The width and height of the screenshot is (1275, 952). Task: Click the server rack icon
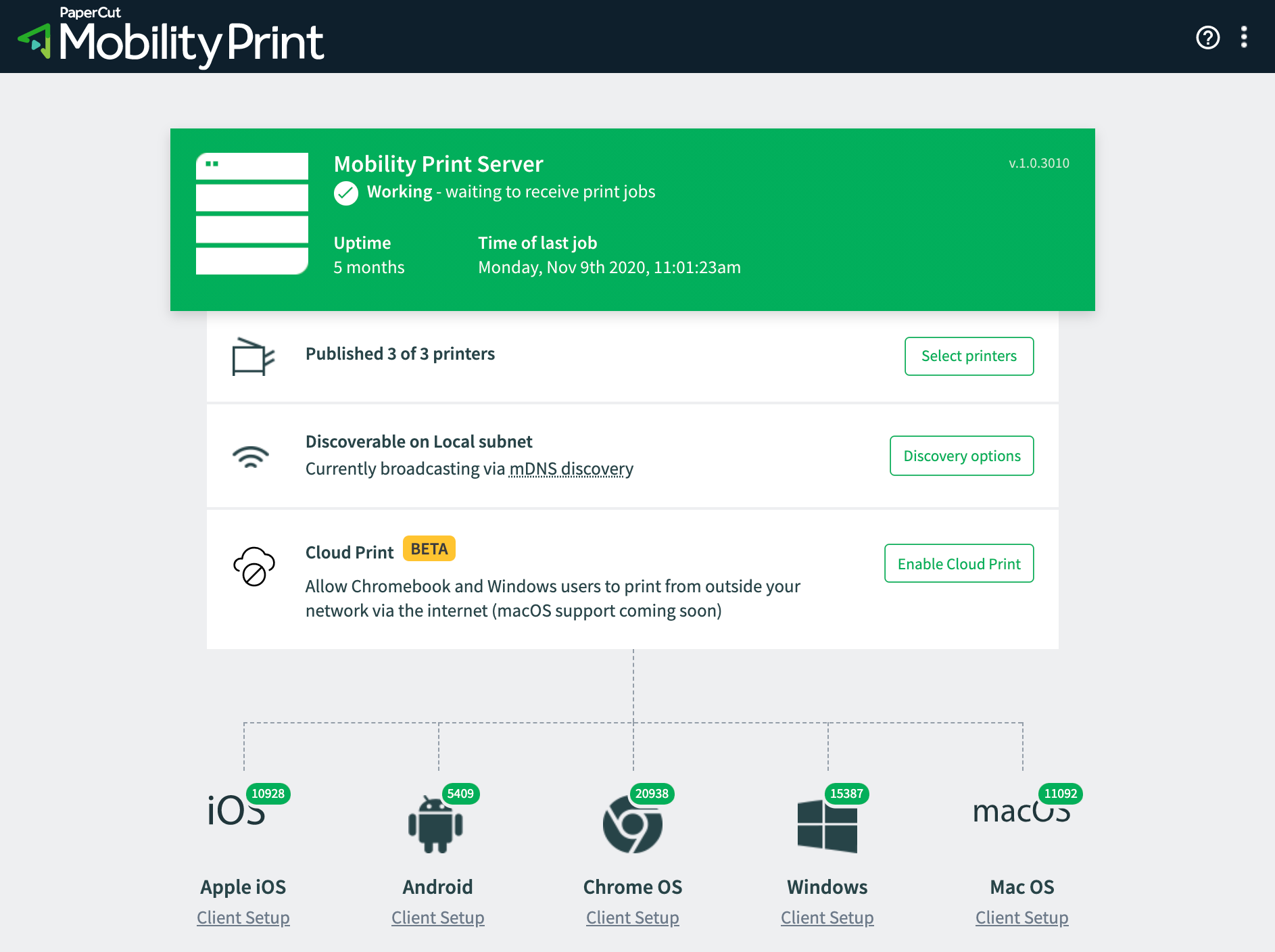[x=252, y=214]
